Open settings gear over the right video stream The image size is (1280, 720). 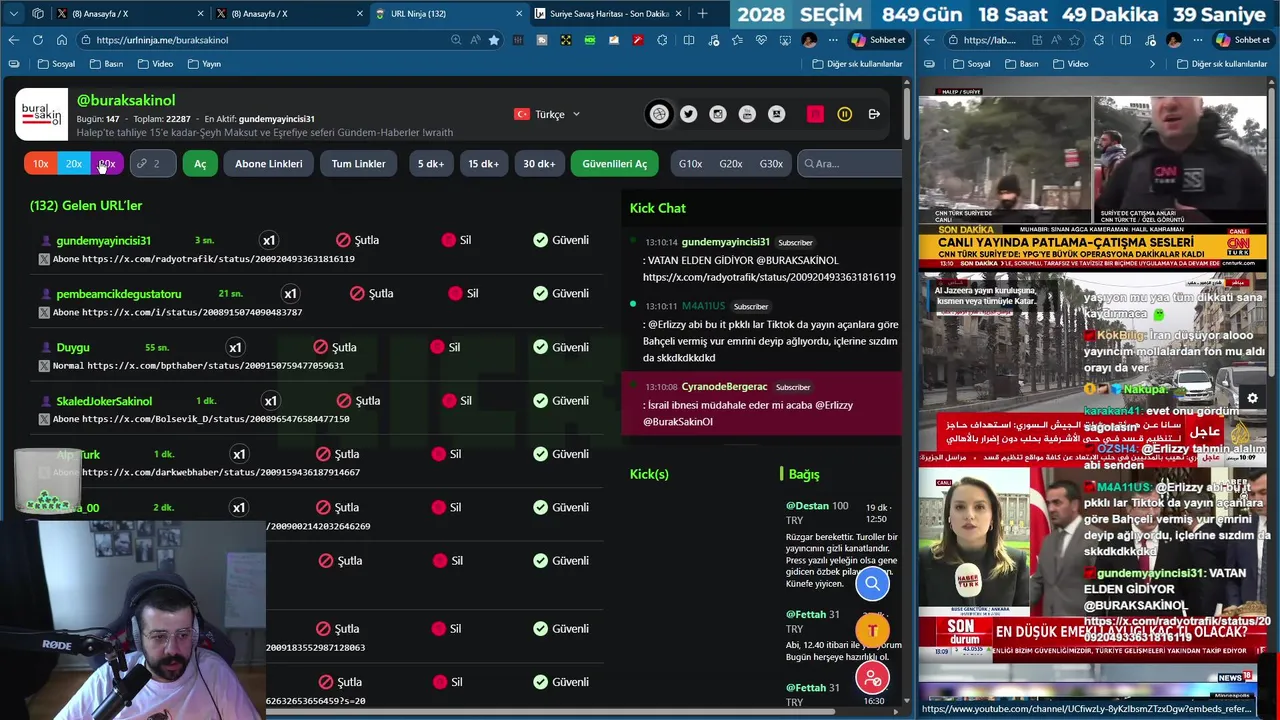point(1252,398)
